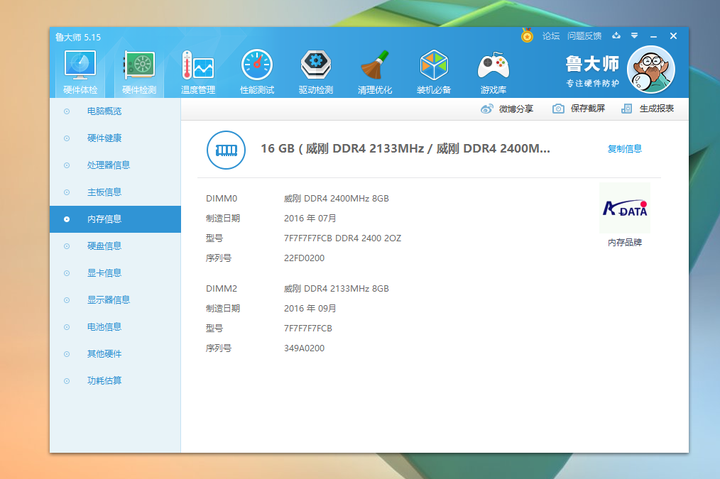
Task: Open the 硬件体检 hardware checkup icon
Action: pos(80,72)
